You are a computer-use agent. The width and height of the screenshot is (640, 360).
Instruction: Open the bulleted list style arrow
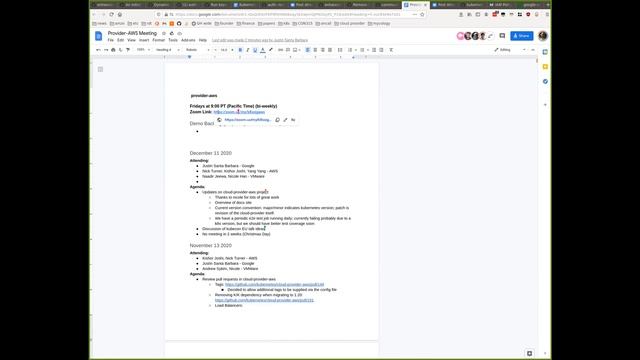point(368,50)
